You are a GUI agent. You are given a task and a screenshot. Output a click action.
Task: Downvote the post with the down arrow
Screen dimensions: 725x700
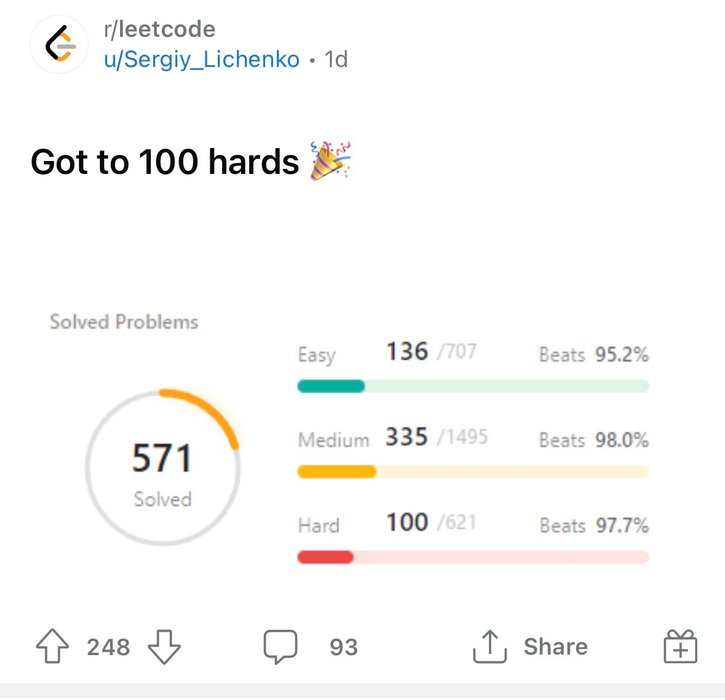164,646
